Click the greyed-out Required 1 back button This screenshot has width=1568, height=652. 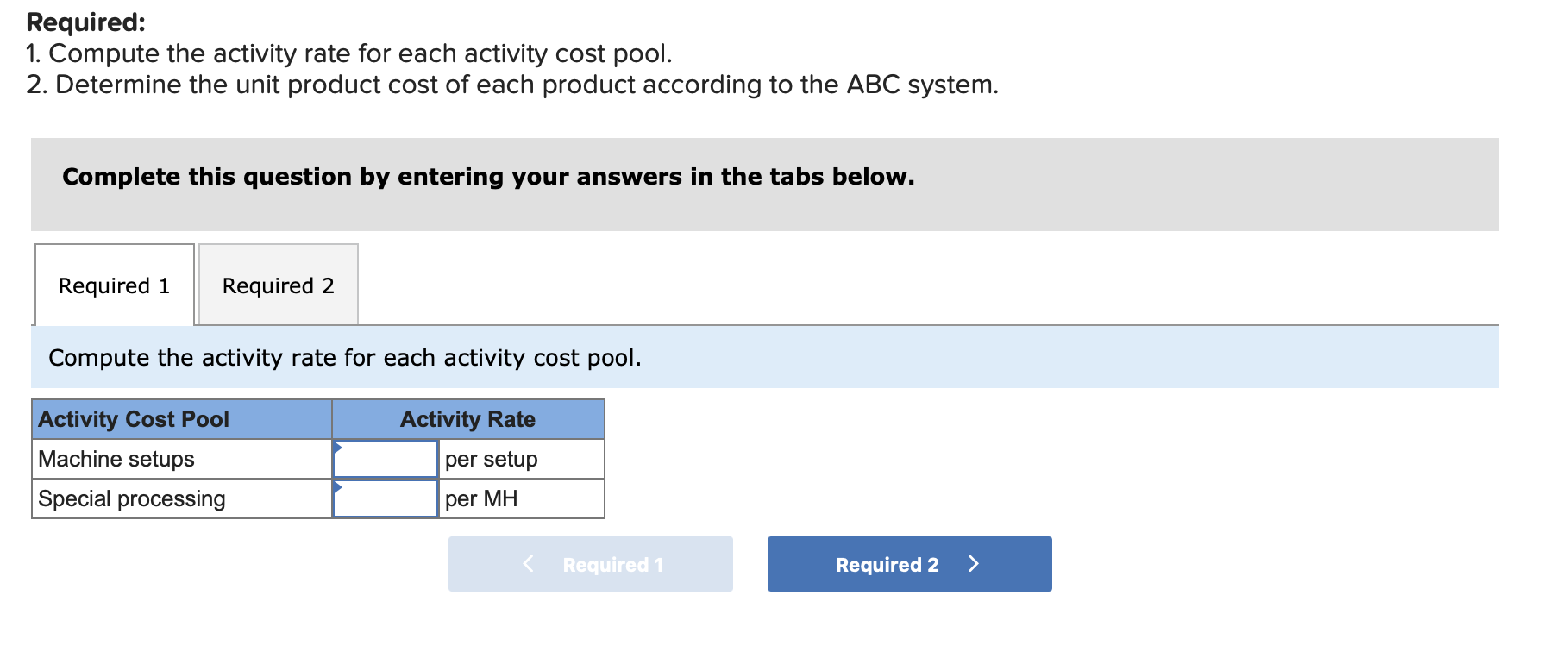(590, 564)
